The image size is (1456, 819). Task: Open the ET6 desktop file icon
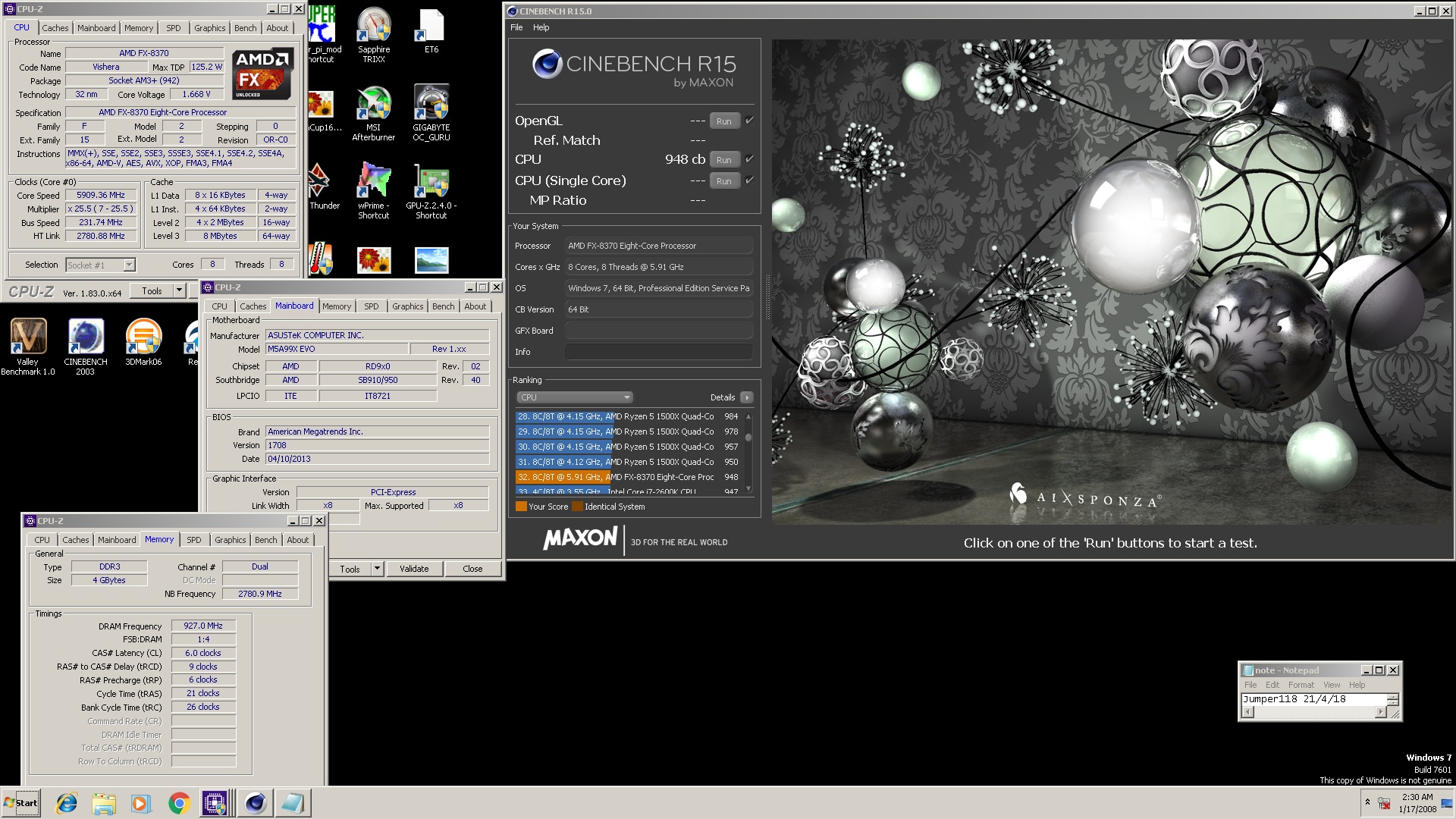point(431,30)
